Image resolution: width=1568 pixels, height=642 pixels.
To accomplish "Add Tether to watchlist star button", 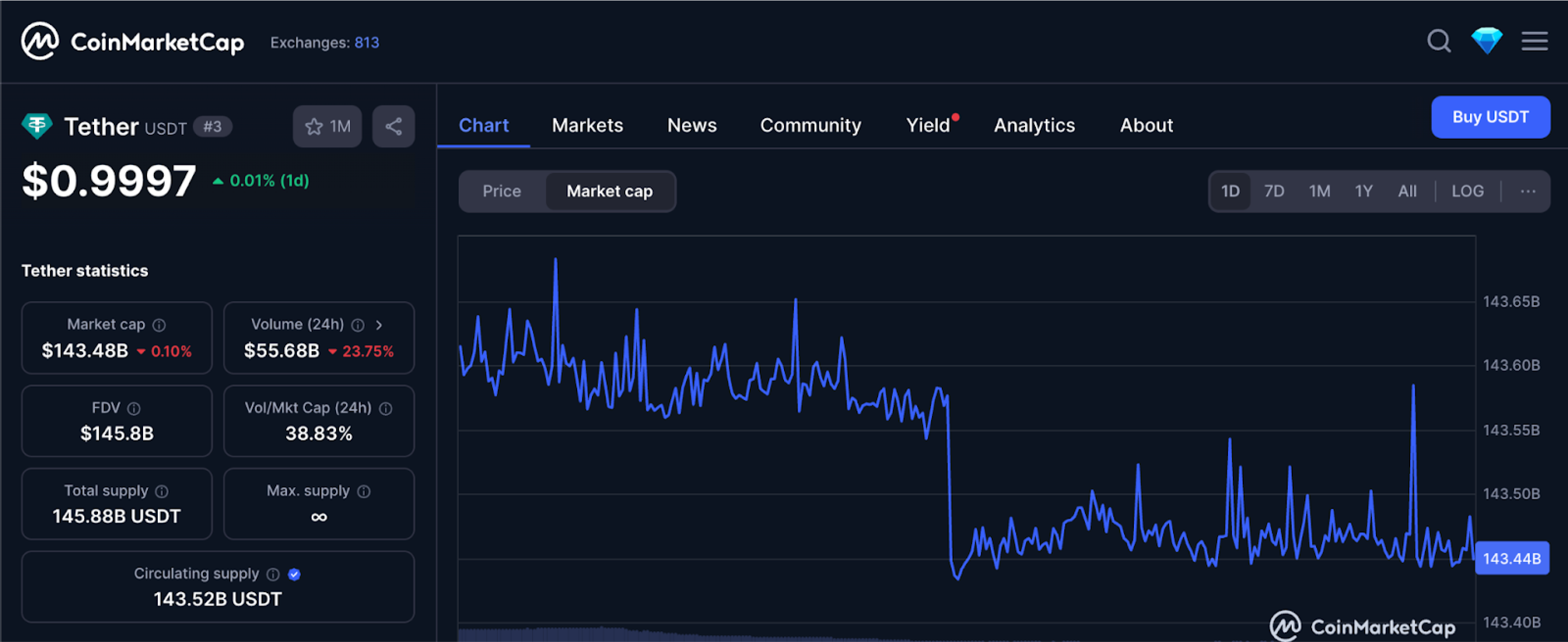I will 327,127.
